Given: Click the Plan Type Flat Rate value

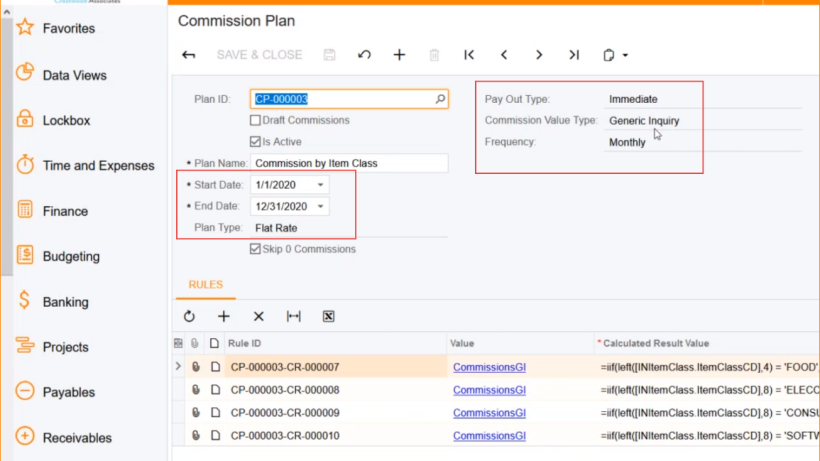Looking at the screenshot, I should click(x=276, y=228).
